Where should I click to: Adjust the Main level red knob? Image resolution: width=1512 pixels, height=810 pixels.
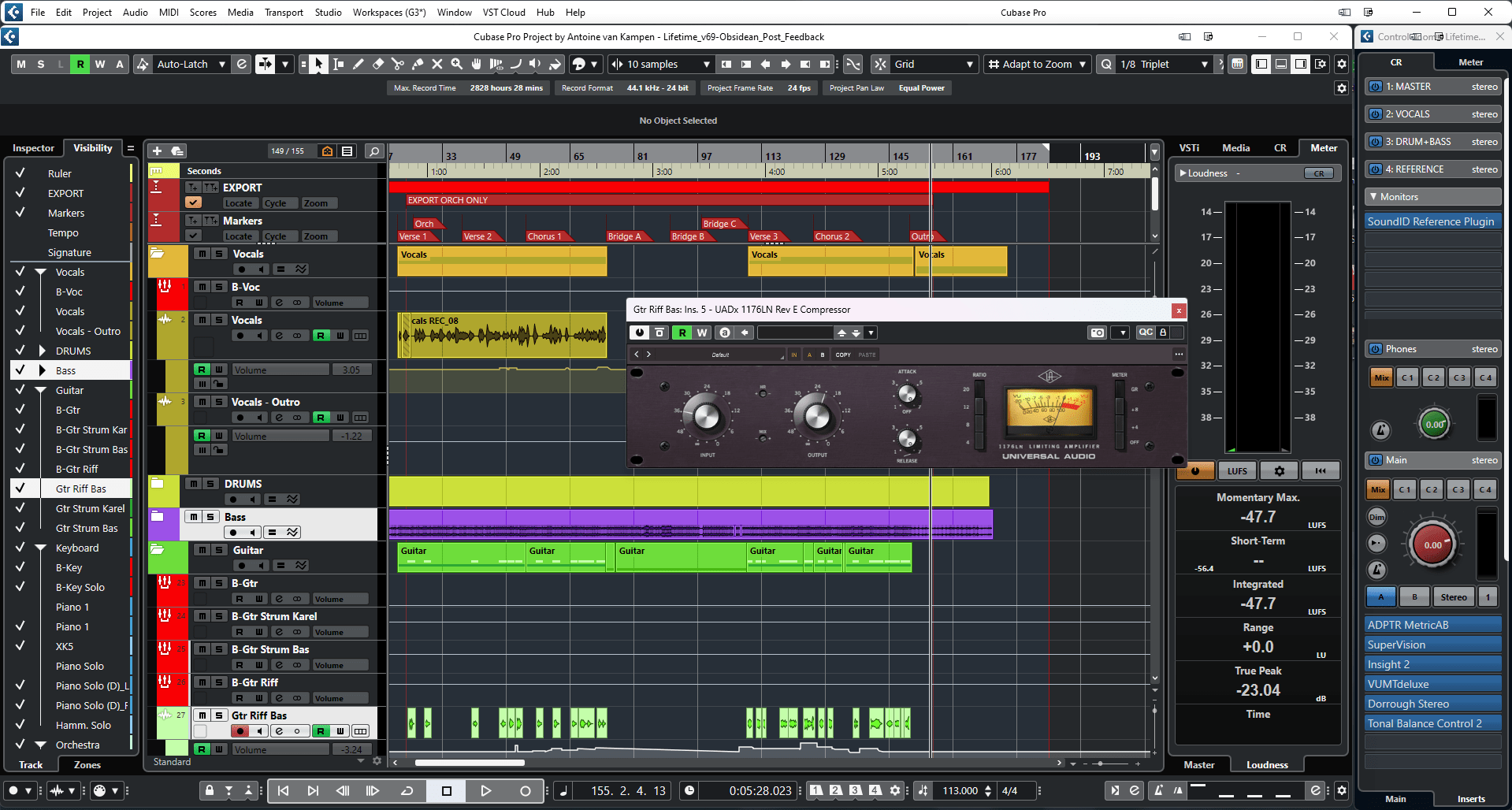(x=1432, y=544)
